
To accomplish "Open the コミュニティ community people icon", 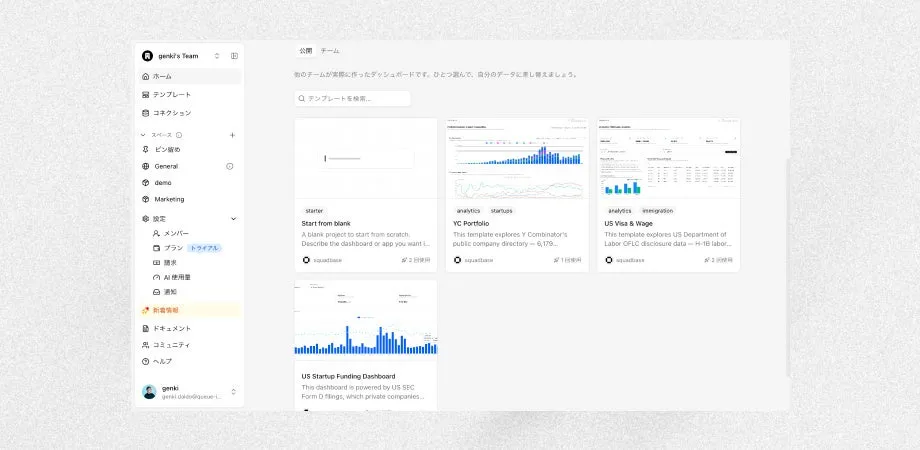I will (x=146, y=345).
